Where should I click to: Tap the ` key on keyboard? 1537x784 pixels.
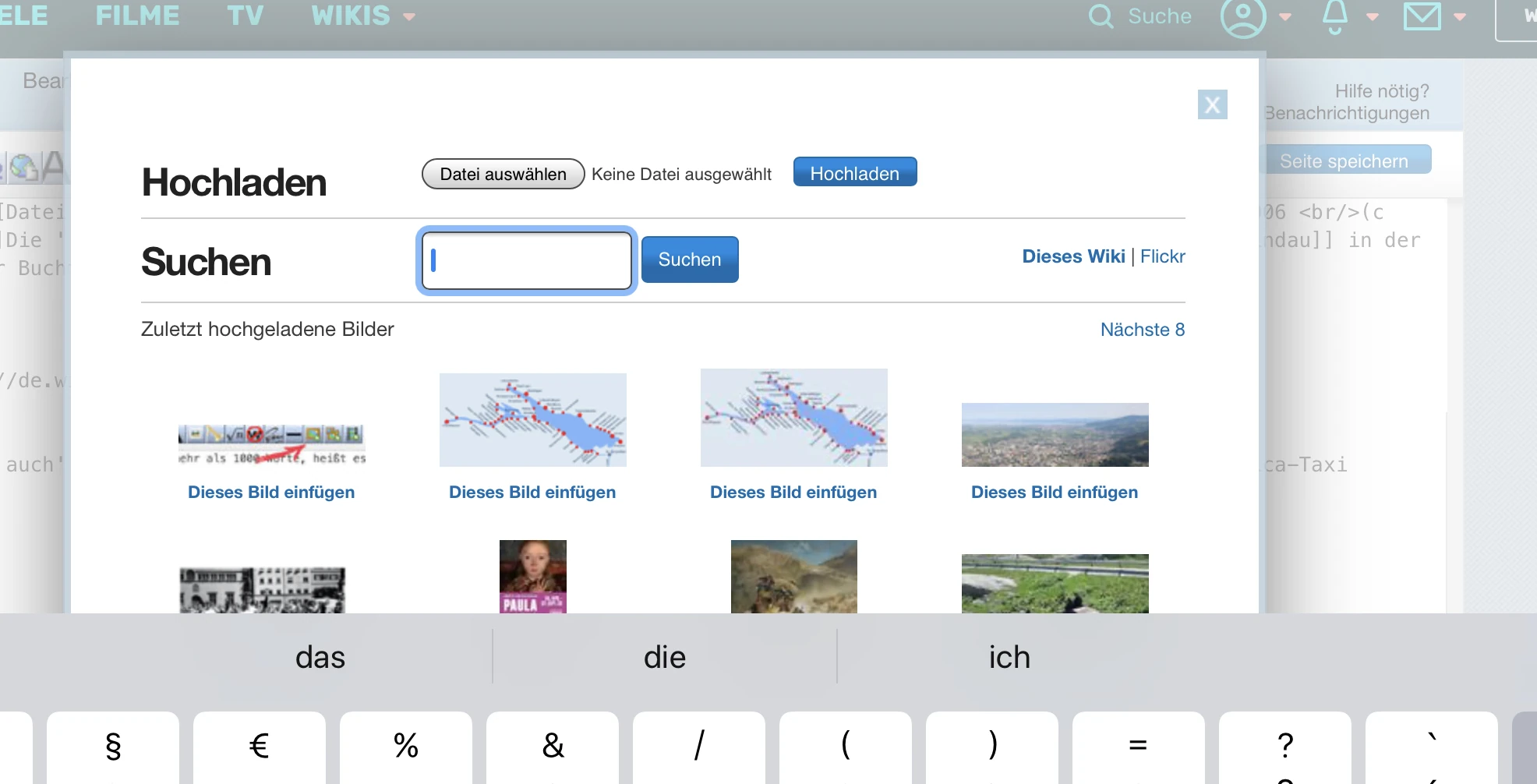(1432, 747)
